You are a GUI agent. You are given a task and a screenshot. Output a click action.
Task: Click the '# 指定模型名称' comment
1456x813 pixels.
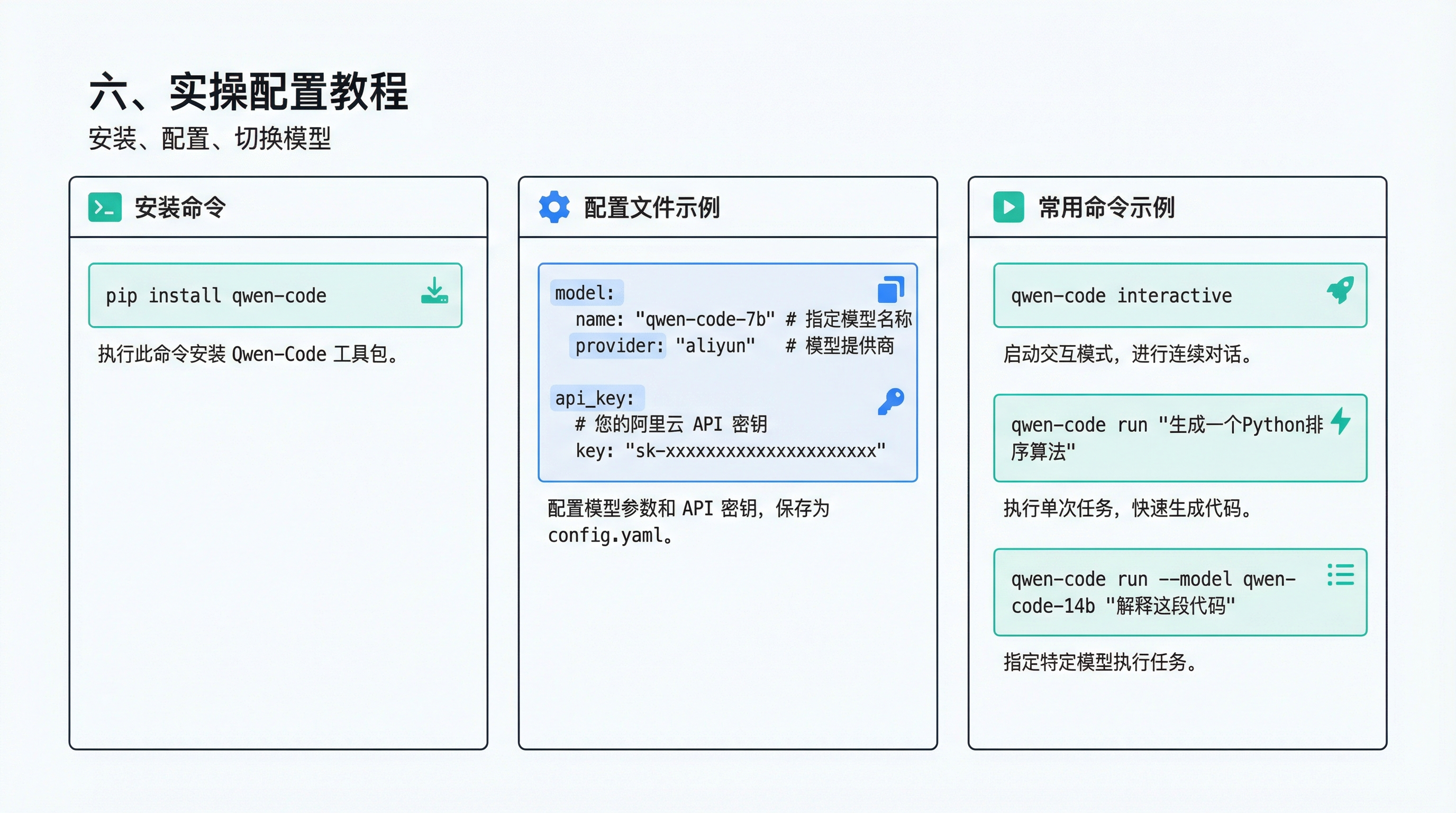click(x=849, y=320)
